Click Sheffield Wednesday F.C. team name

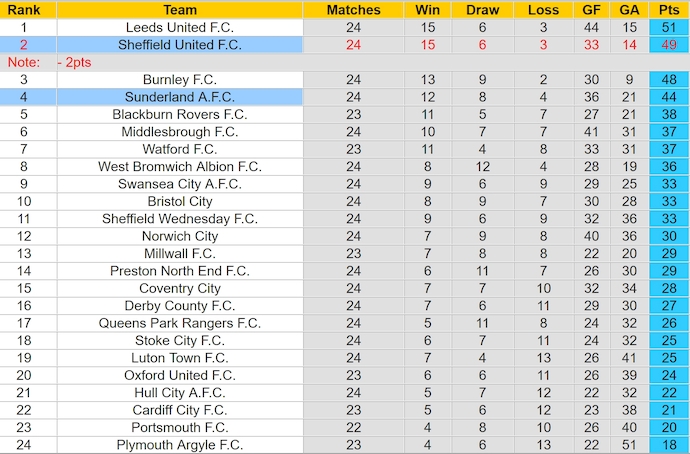pyautogui.click(x=180, y=219)
